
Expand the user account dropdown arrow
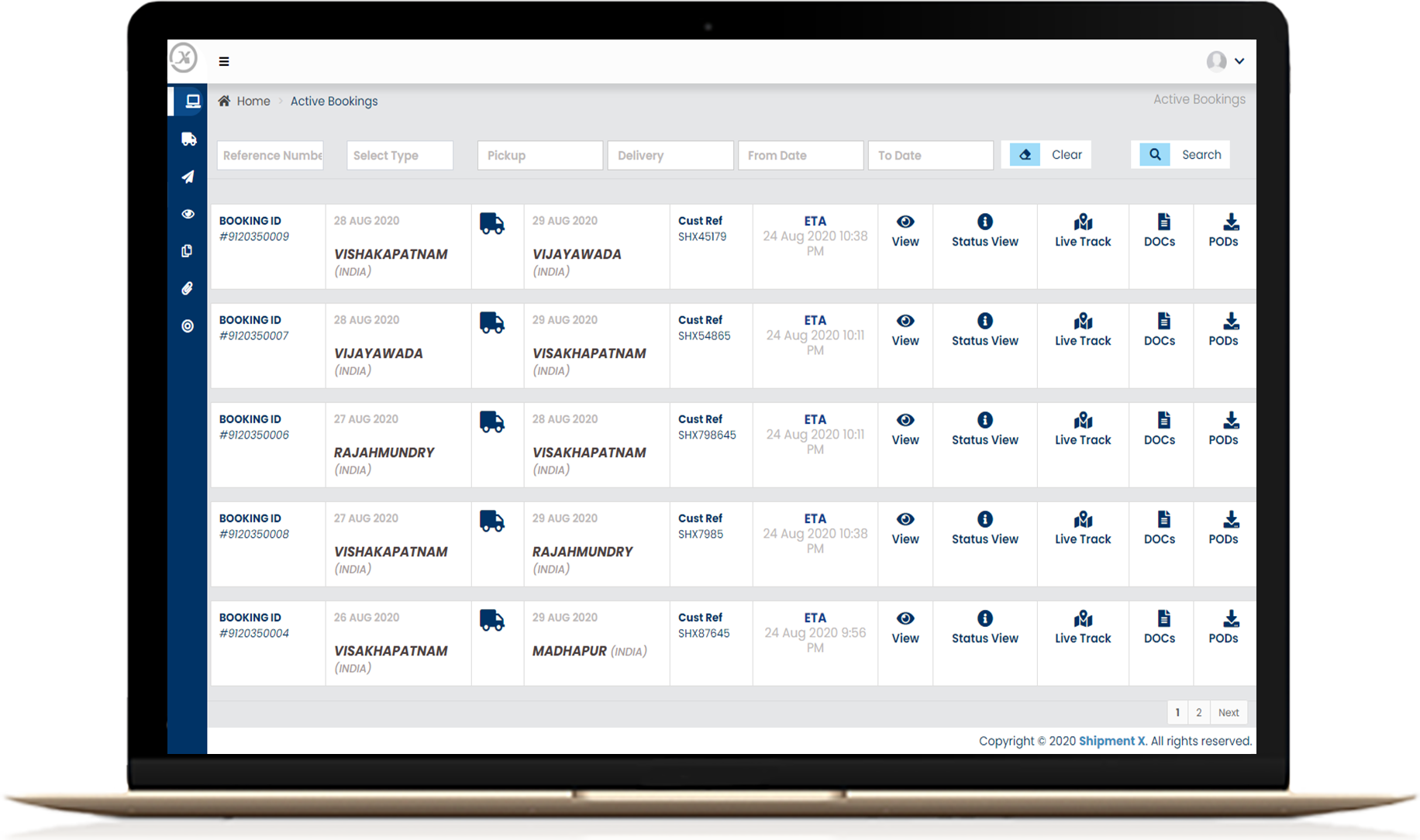1239,61
